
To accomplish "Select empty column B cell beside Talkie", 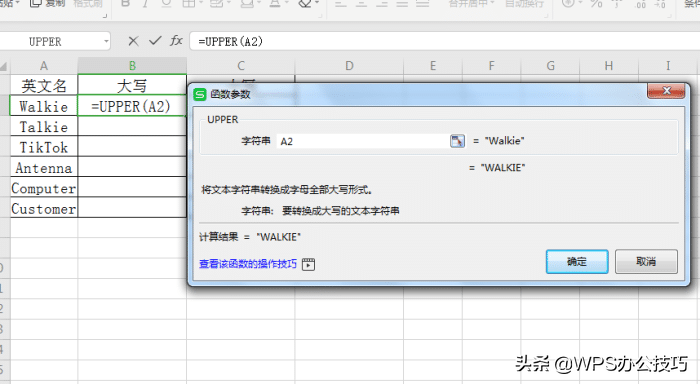I will tap(132, 126).
